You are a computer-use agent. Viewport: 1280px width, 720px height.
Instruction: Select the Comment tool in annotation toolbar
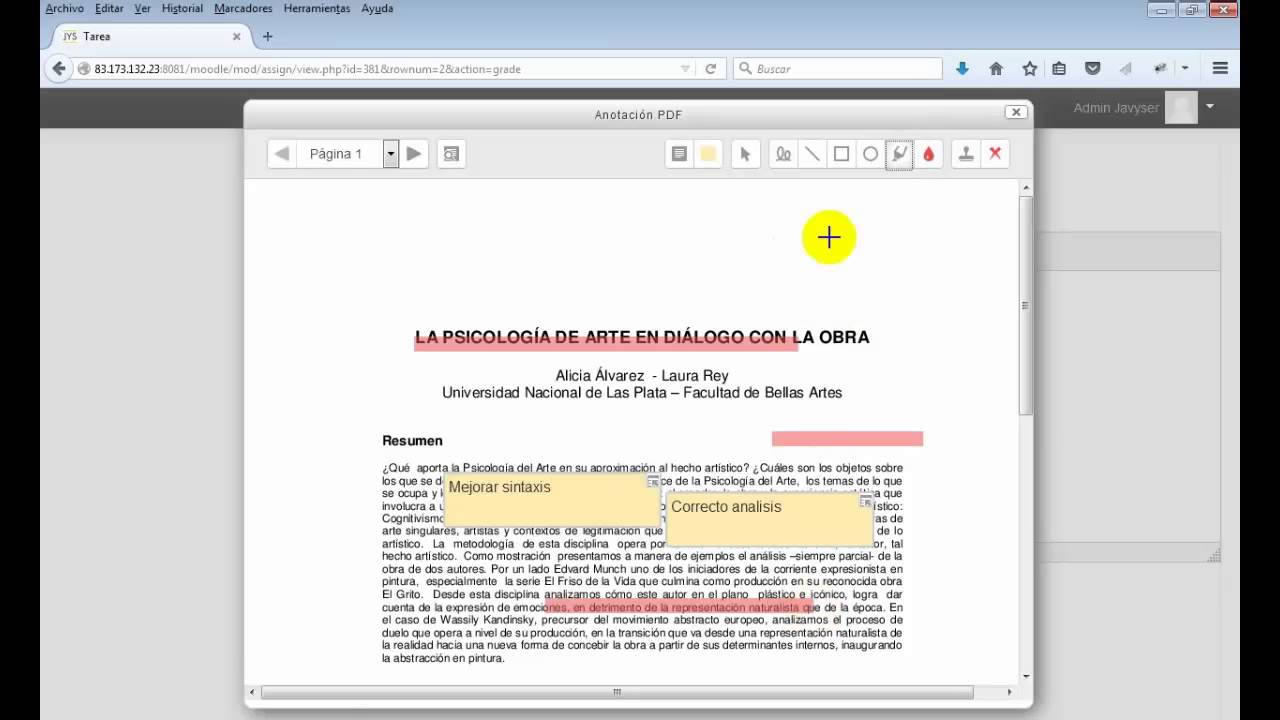pyautogui.click(x=679, y=154)
